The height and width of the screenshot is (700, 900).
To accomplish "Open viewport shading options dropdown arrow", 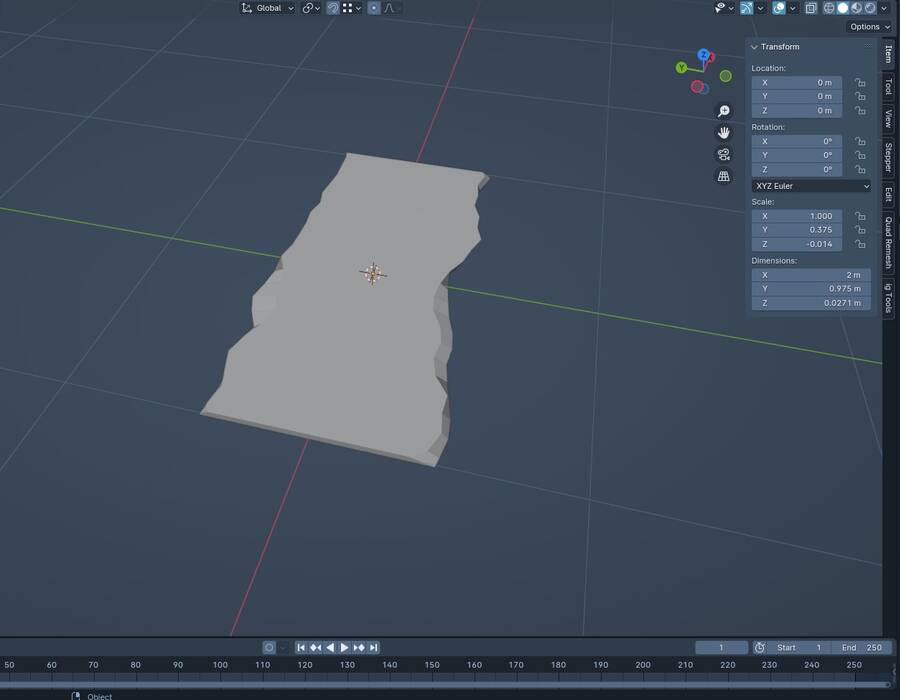I will pos(884,8).
